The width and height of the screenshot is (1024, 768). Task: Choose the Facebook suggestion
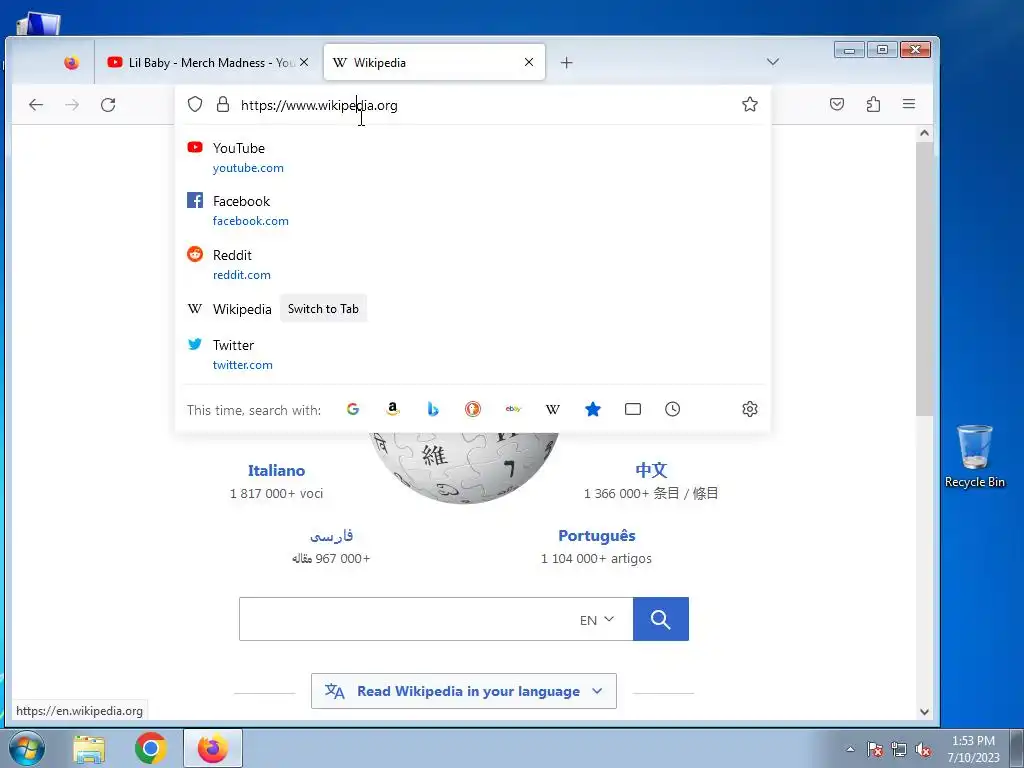(473, 210)
